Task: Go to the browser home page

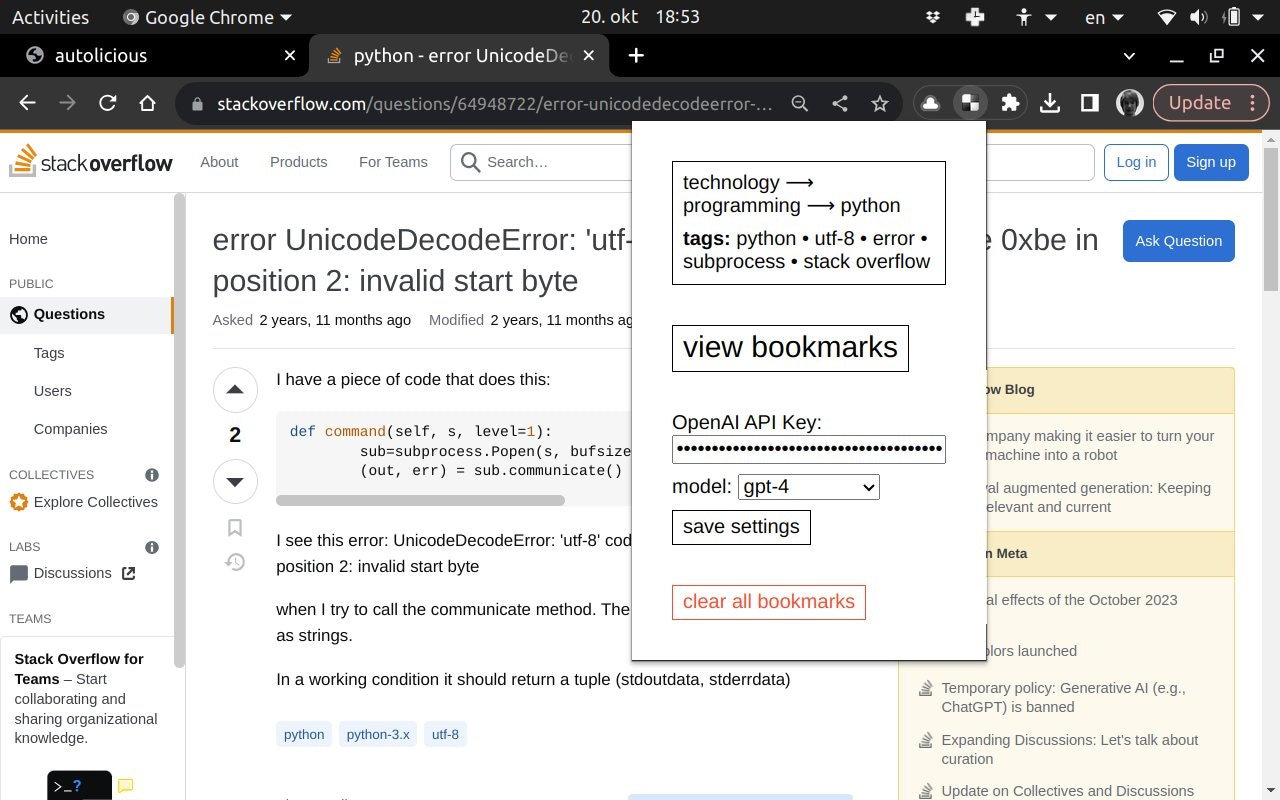Action: click(147, 103)
